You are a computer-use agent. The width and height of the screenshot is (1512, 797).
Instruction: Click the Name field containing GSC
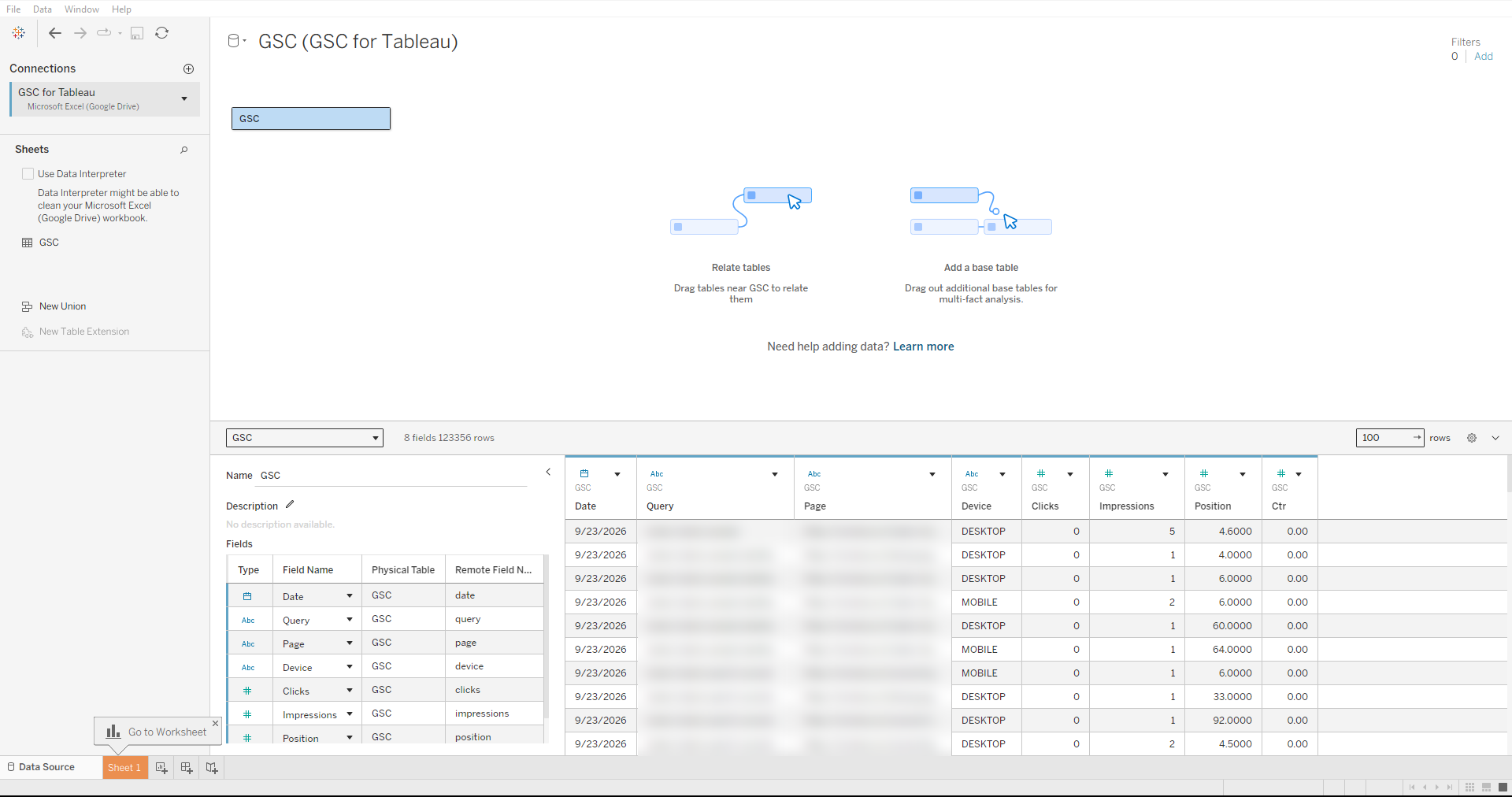(392, 476)
